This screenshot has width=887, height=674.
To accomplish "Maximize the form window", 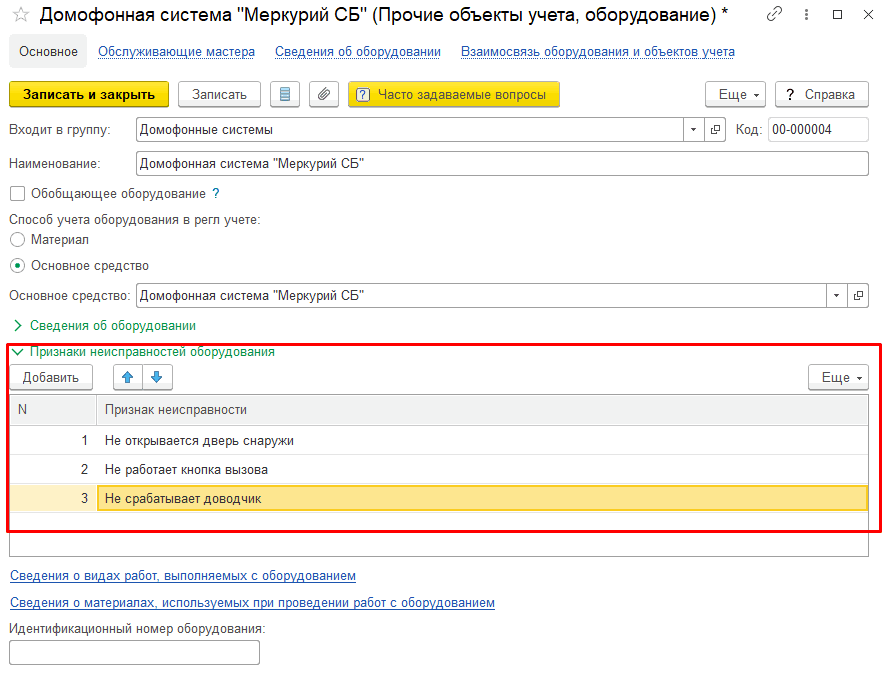I will [838, 15].
